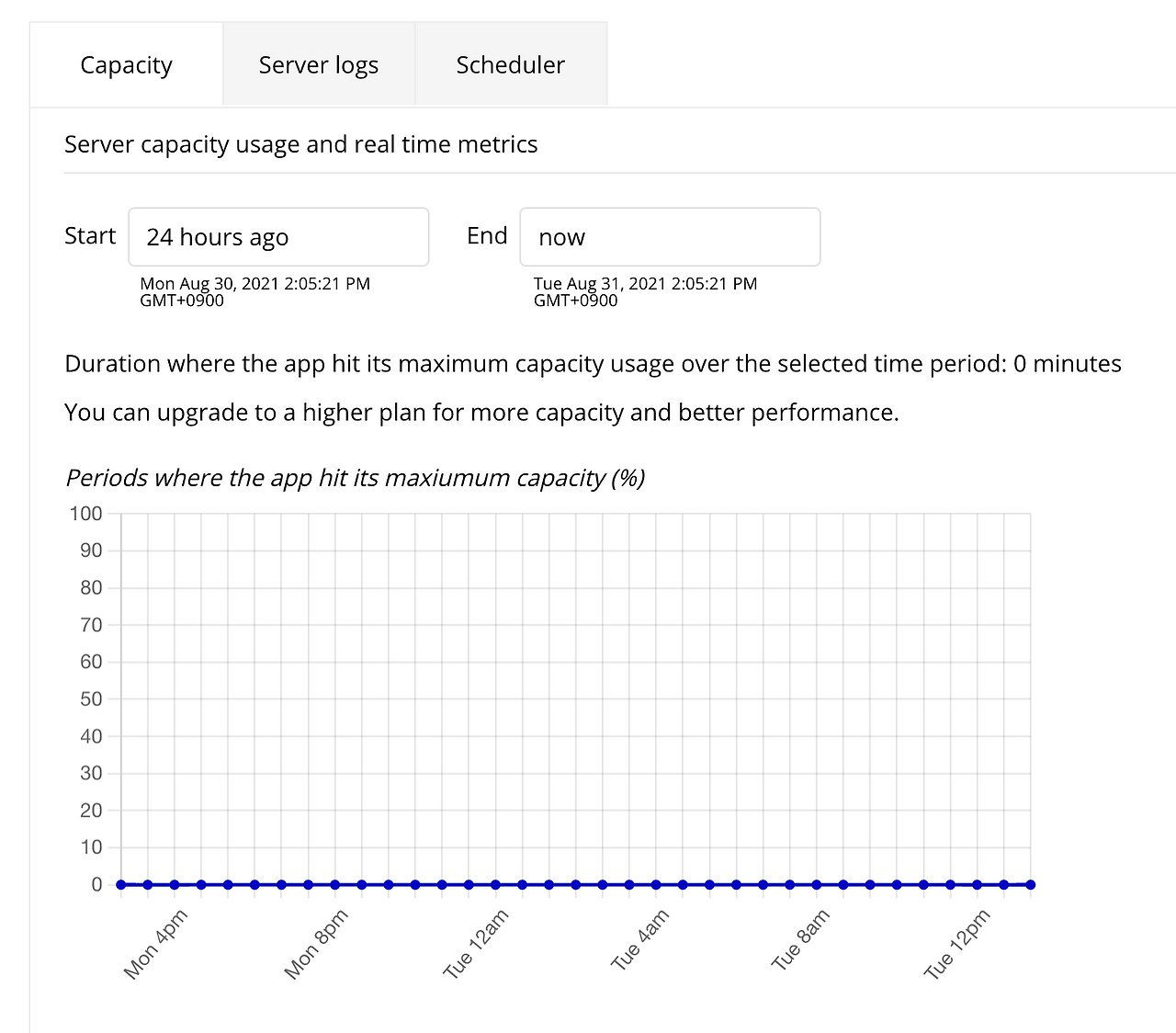
Task: Click the 'Mon 8pm' x-axis label
Action: [316, 944]
